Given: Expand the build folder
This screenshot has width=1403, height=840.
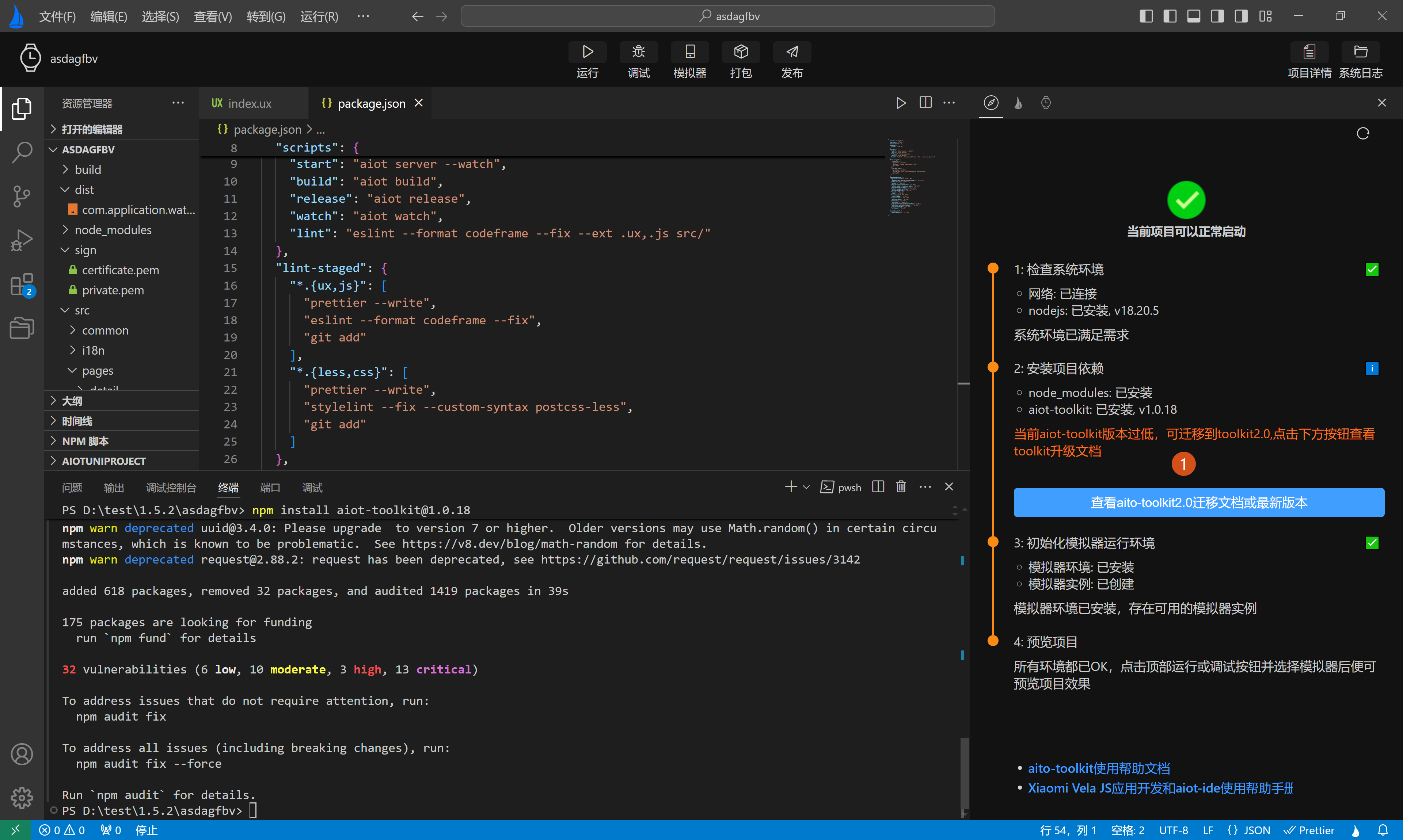Looking at the screenshot, I should tap(122, 169).
